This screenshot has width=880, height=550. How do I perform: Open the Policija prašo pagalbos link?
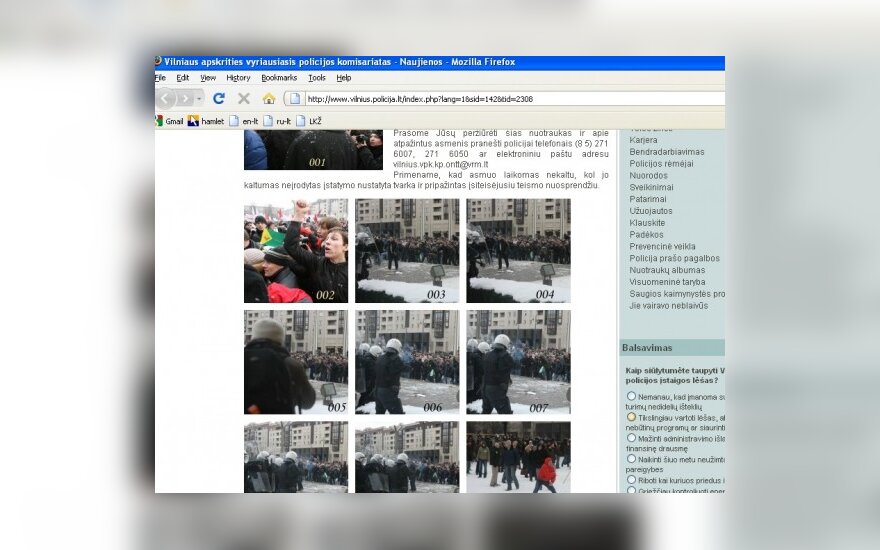point(674,258)
